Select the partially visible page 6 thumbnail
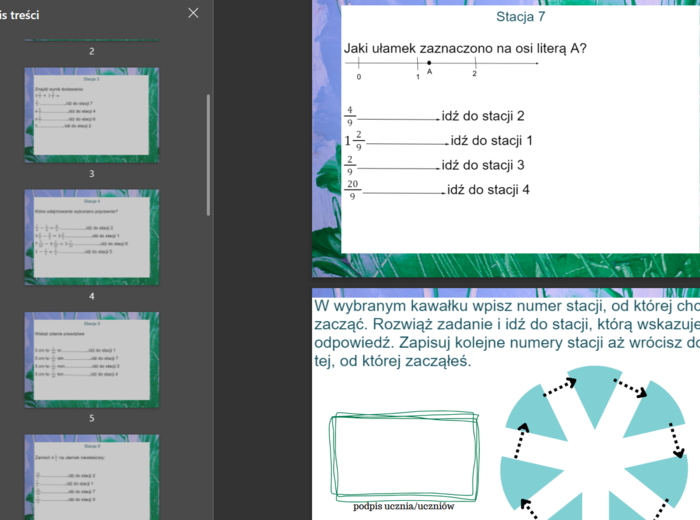This screenshot has width=700, height=520. point(91,476)
